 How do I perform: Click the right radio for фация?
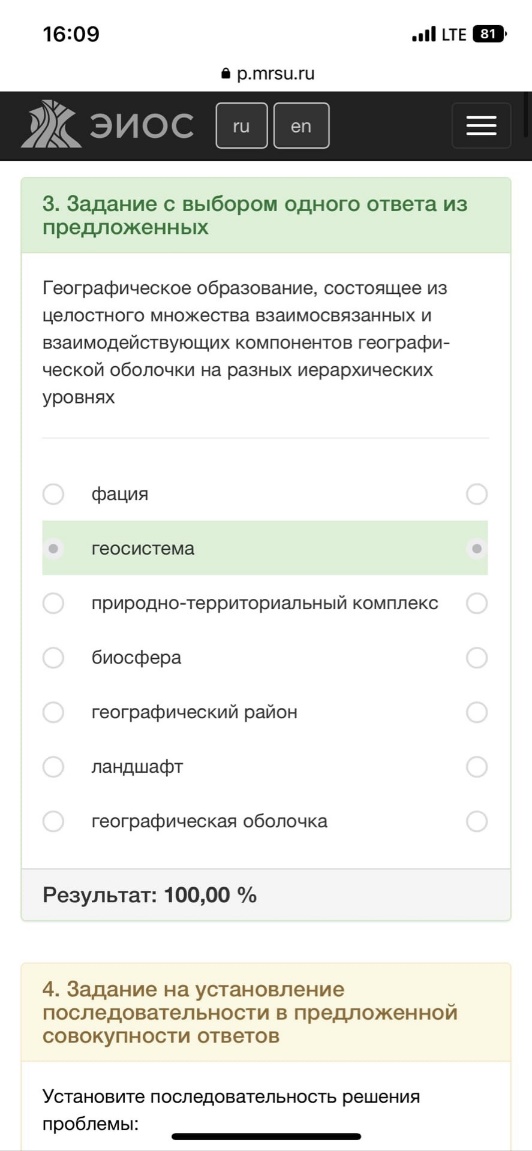tap(477, 494)
